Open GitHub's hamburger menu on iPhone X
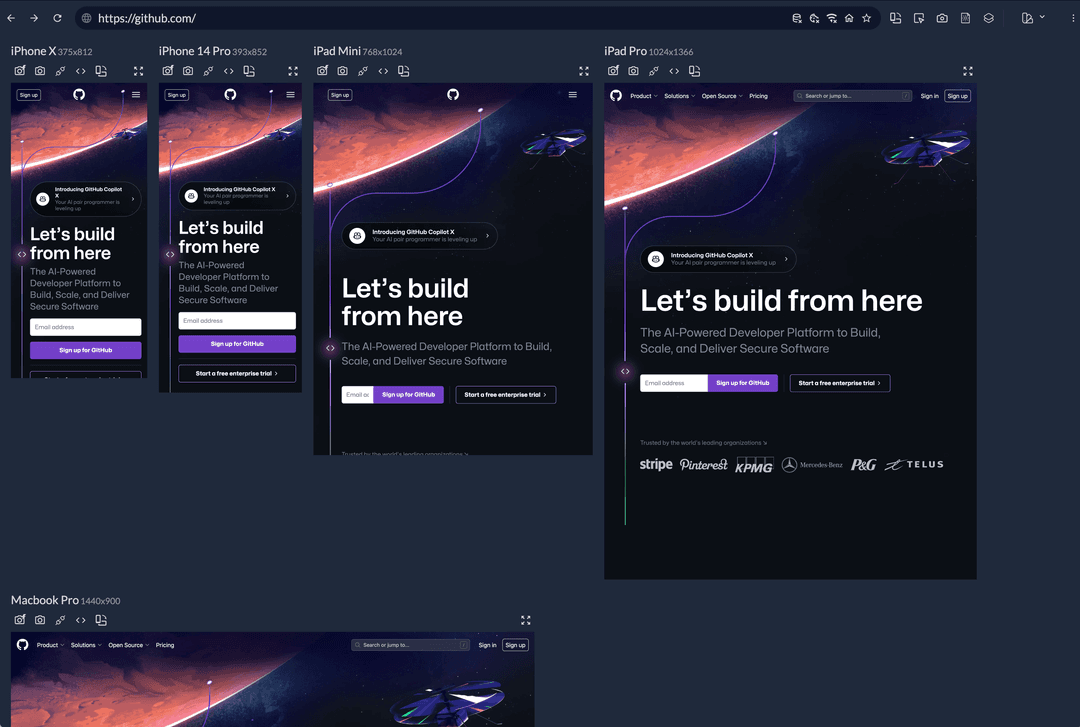Screen dimensions: 1080x727 coord(136,94)
